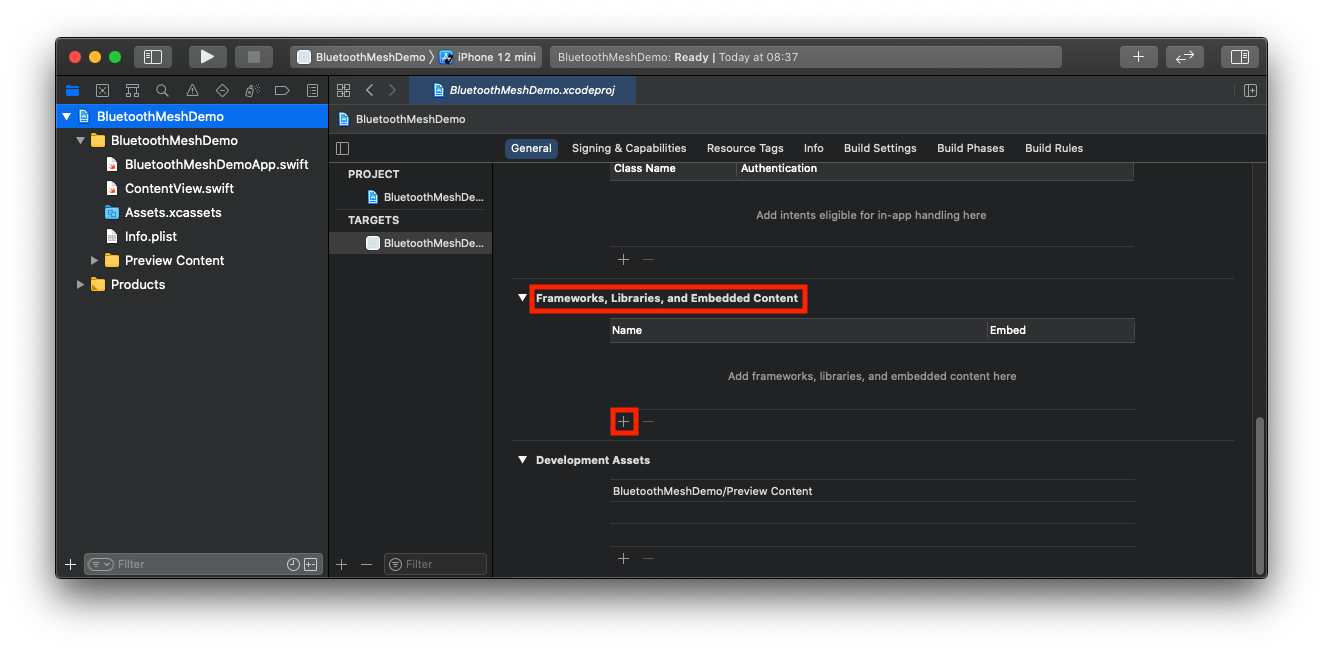The image size is (1323, 652).
Task: Open the code review arrows button
Action: [1185, 57]
